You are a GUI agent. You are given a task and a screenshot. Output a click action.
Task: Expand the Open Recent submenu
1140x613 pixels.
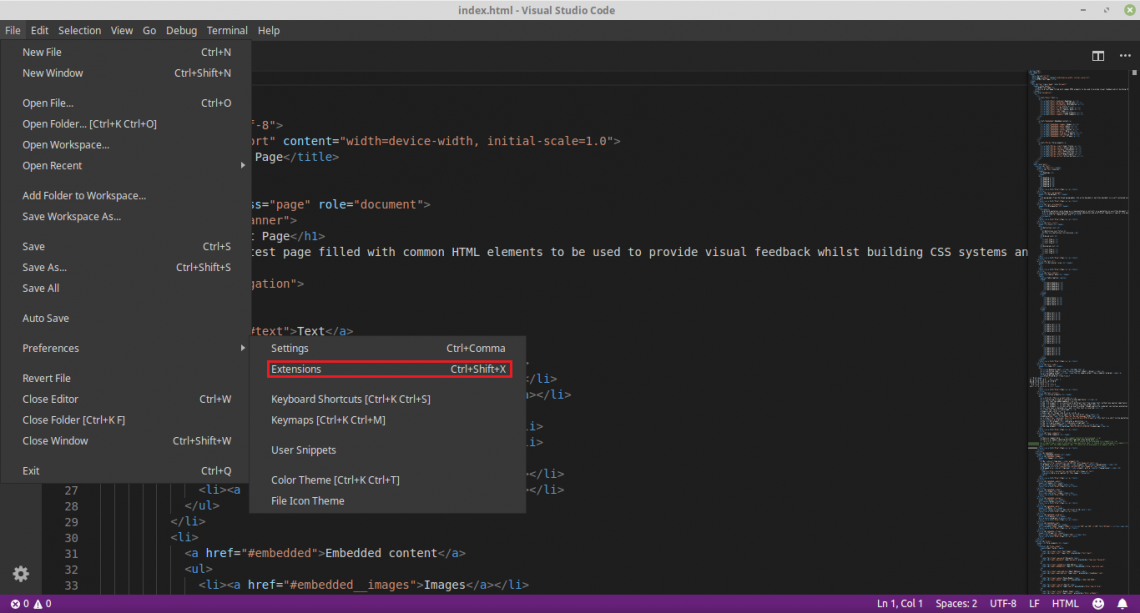[54, 165]
